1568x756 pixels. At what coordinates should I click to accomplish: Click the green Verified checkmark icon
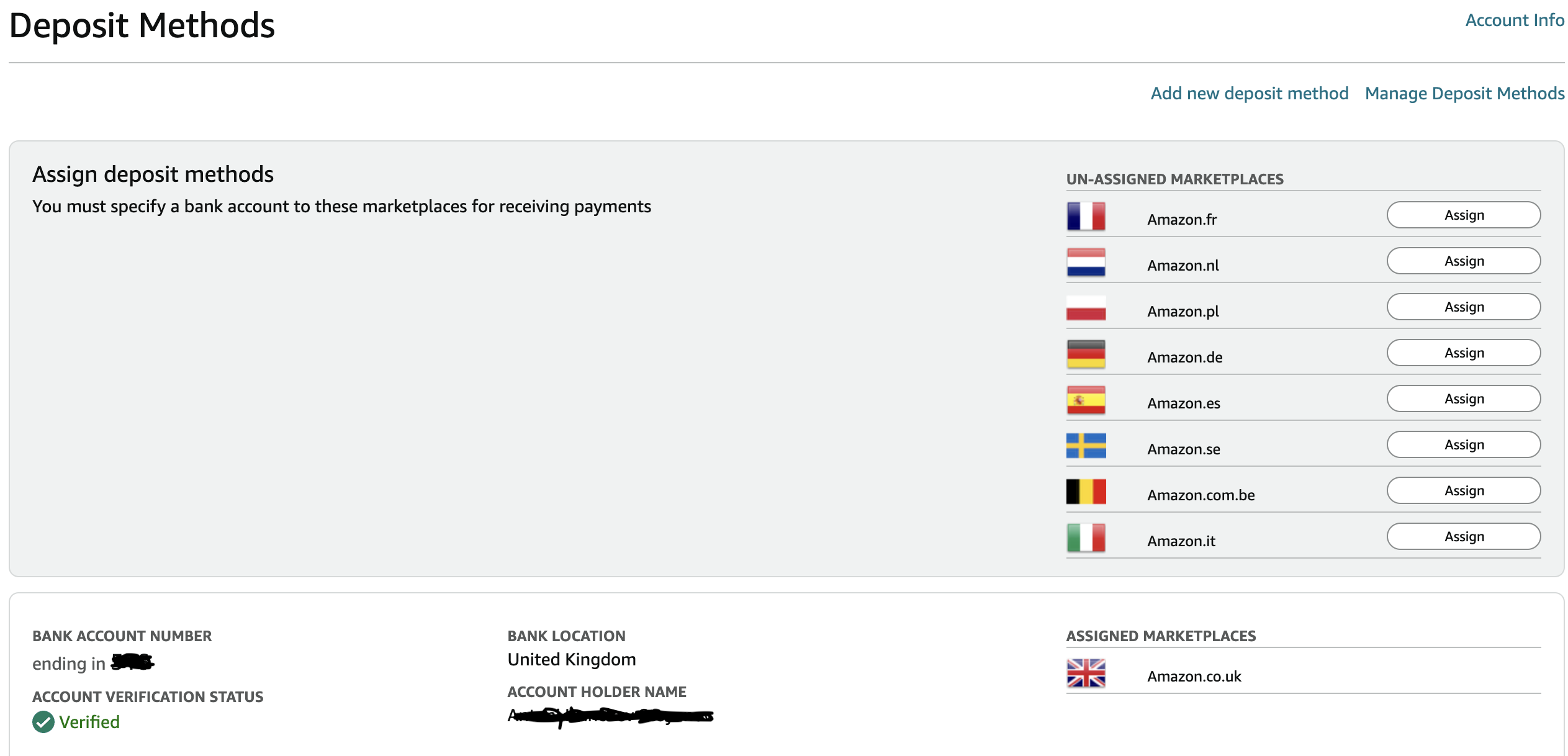(x=43, y=722)
